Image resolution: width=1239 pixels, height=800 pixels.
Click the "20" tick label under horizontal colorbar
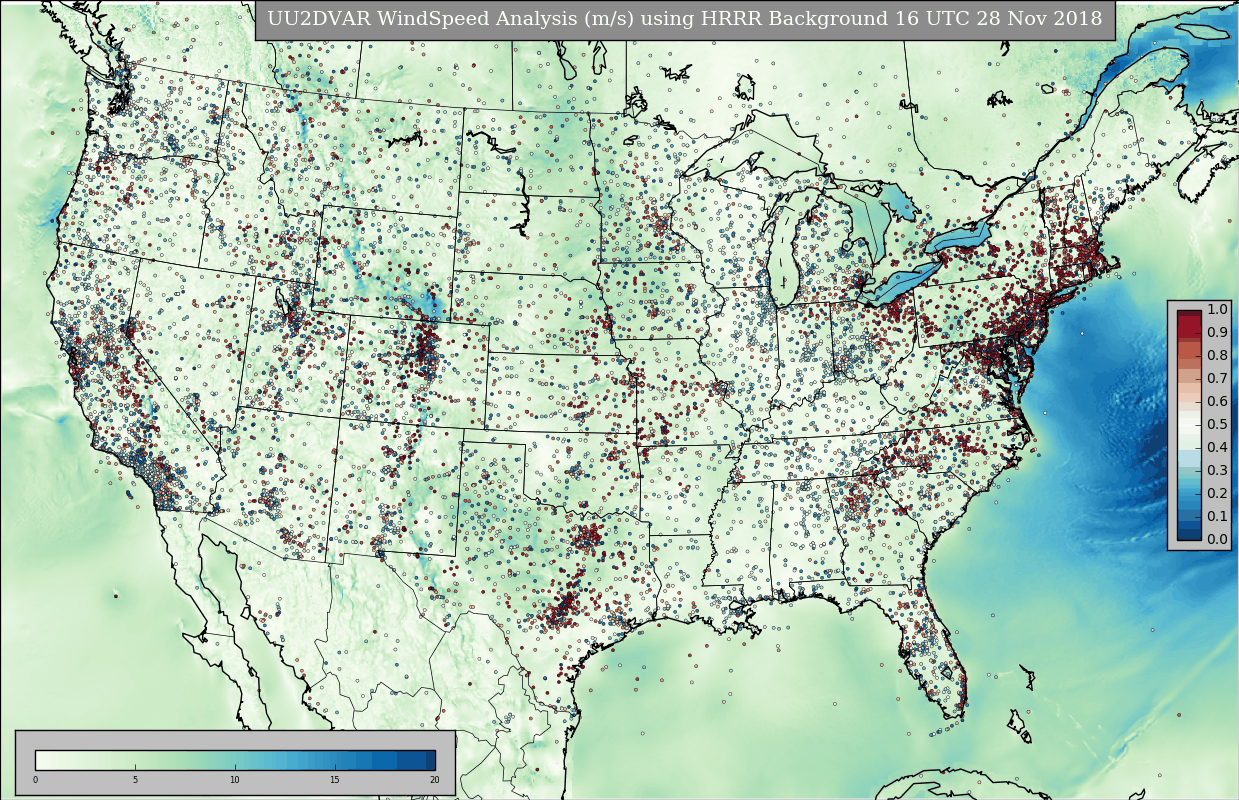pos(434,780)
